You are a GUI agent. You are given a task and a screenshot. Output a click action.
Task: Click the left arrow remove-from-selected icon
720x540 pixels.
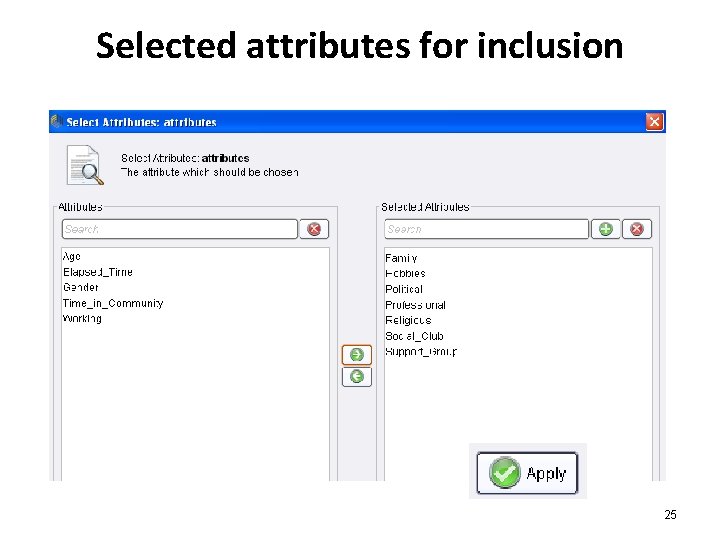pos(357,377)
